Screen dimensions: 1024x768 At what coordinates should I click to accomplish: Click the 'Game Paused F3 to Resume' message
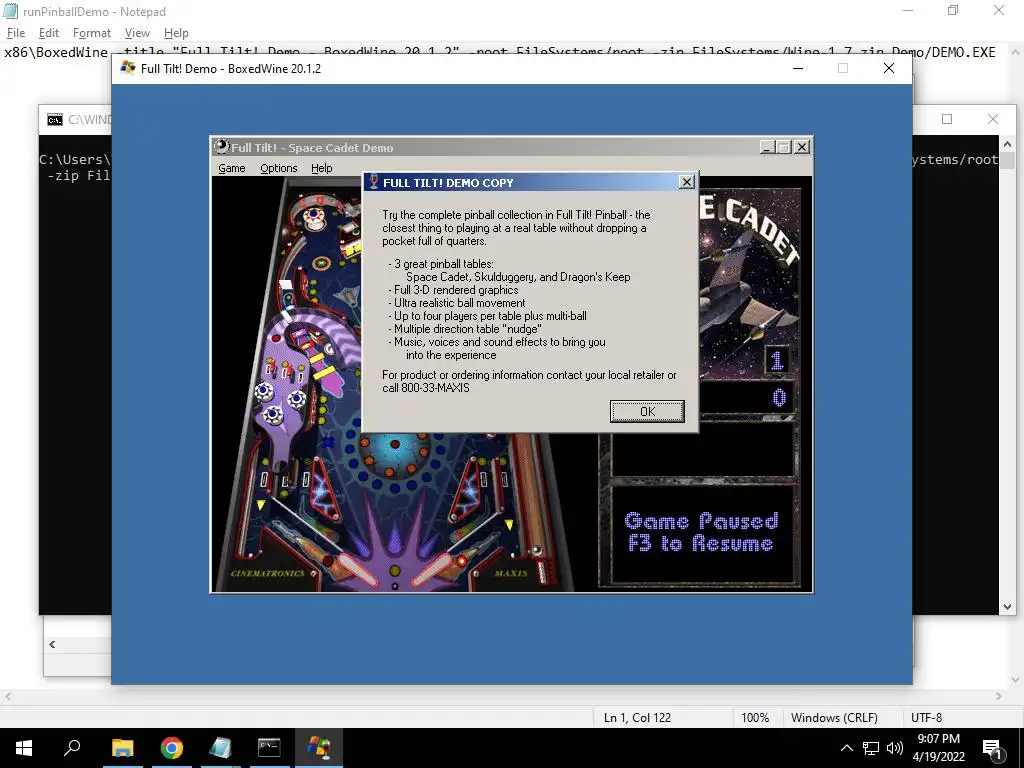701,532
